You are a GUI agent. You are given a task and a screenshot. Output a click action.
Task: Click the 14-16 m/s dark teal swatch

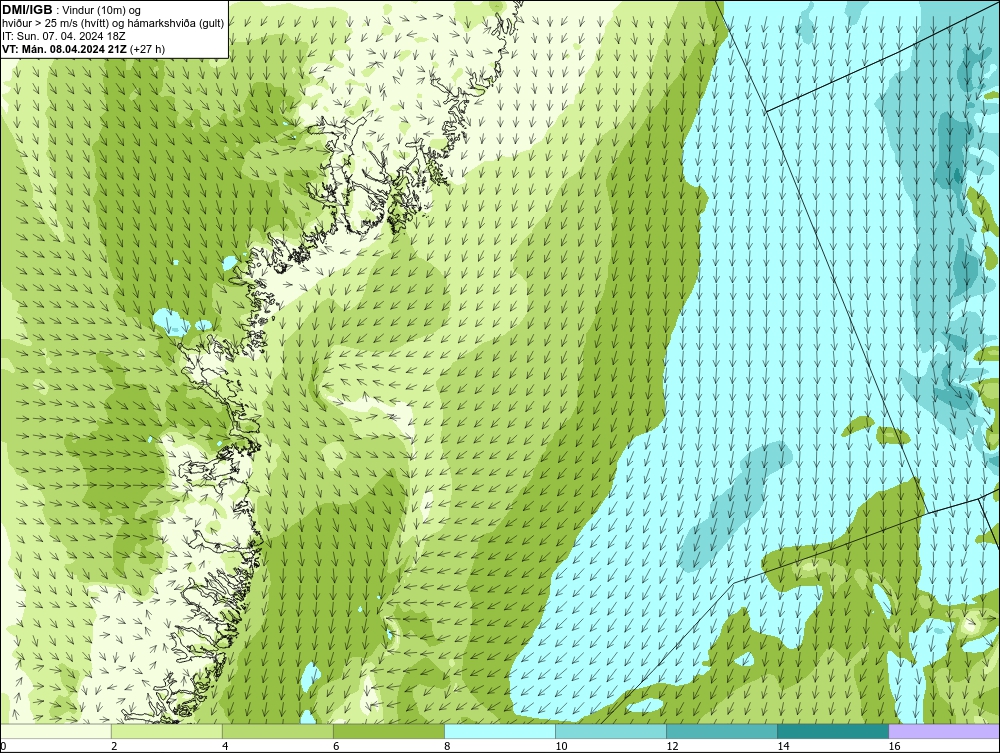(x=832, y=731)
